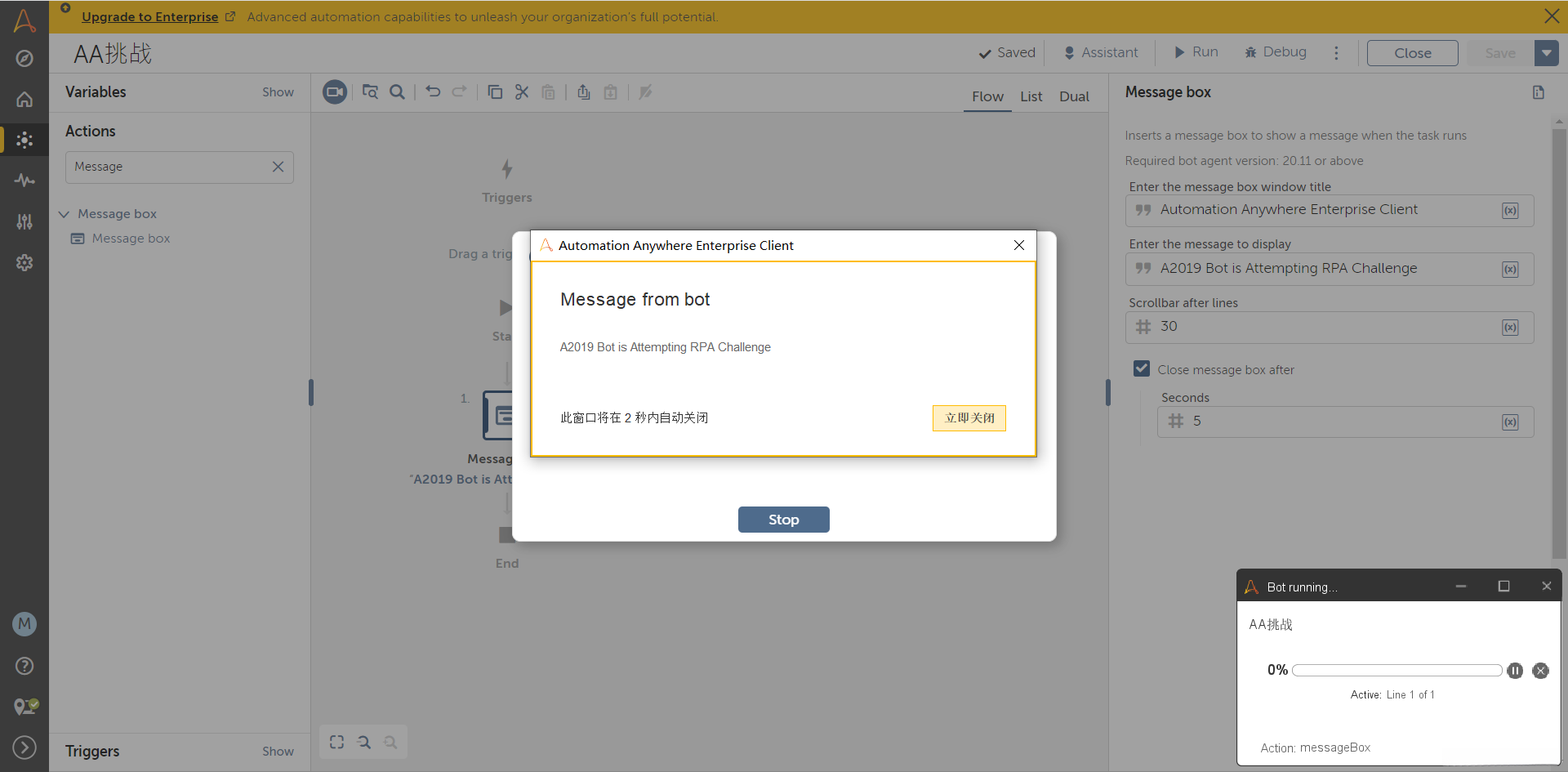Open the Manage sliders icon in sidebar
This screenshot has width=1568, height=772.
24,221
